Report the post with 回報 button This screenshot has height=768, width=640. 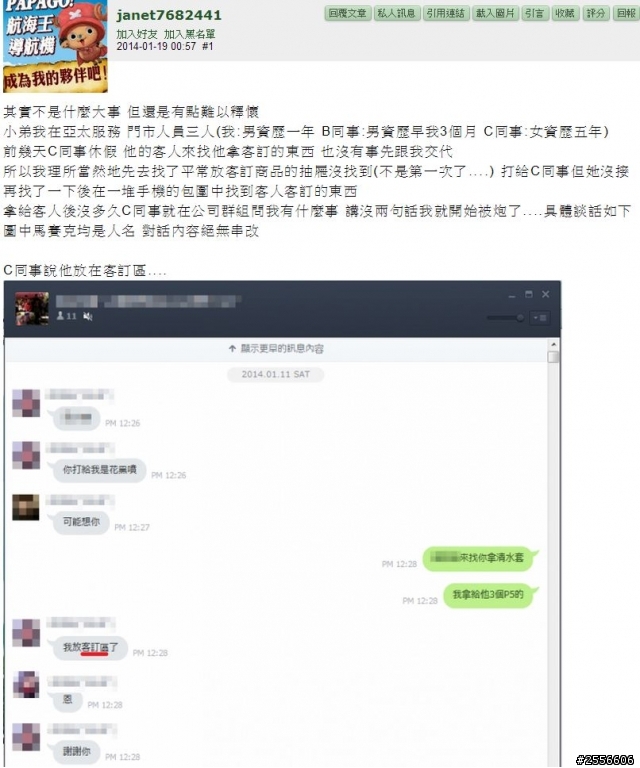pyautogui.click(x=625, y=13)
